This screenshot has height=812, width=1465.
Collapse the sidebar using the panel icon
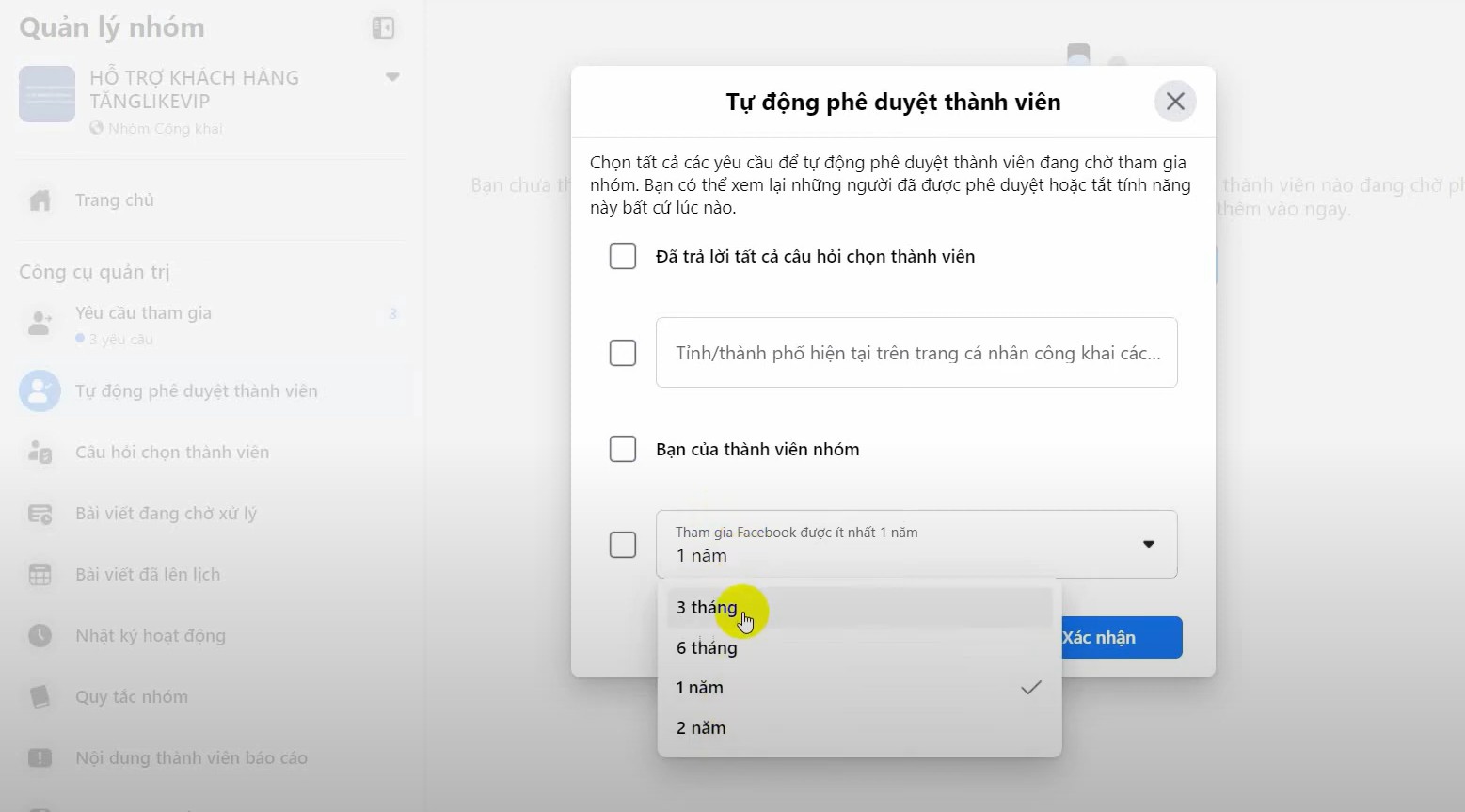coord(383,28)
